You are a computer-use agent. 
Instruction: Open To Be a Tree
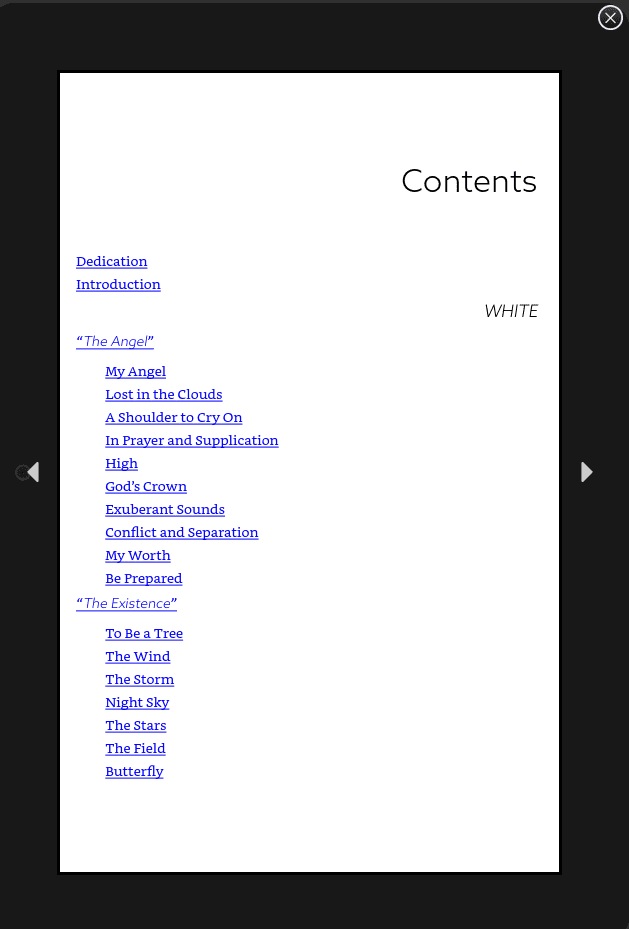click(x=144, y=634)
